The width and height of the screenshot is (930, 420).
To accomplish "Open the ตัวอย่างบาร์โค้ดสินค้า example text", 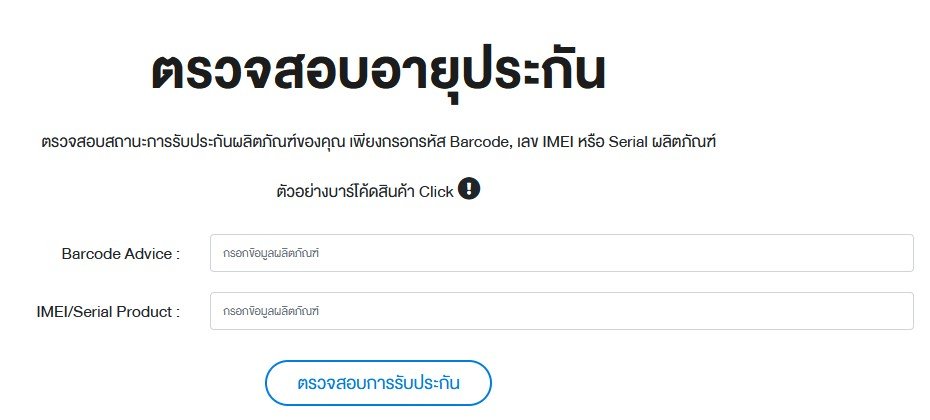I will pyautogui.click(x=345, y=191).
